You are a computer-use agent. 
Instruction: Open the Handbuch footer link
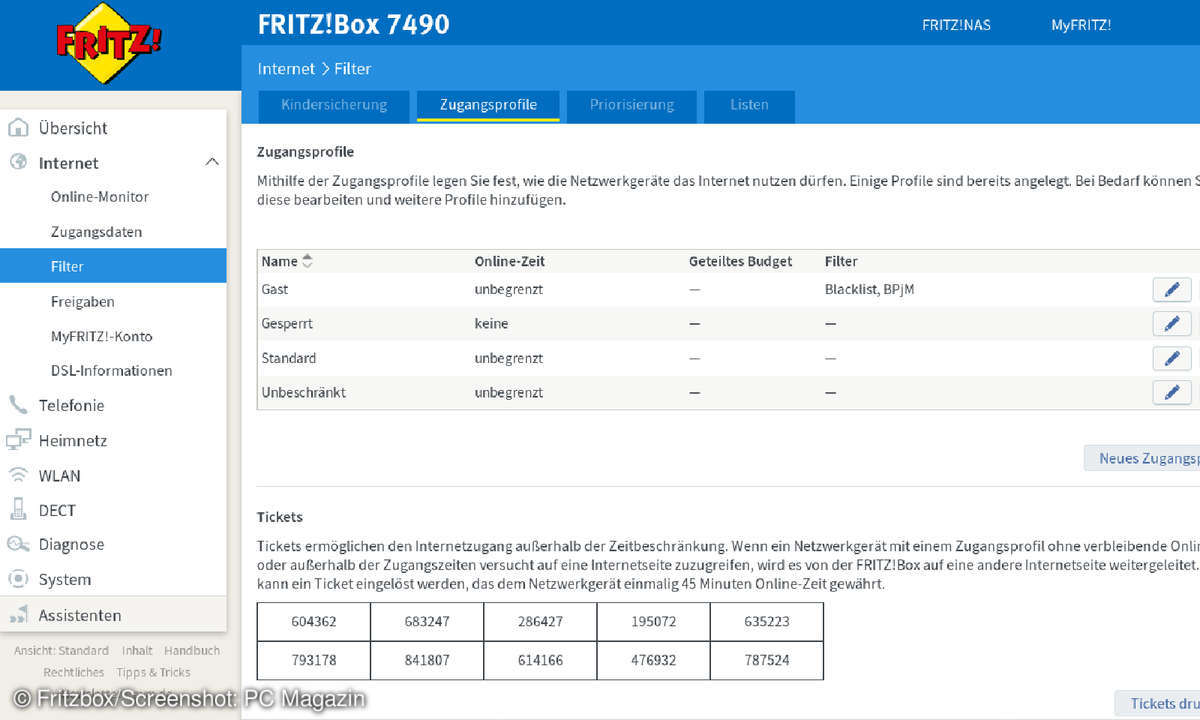click(192, 650)
